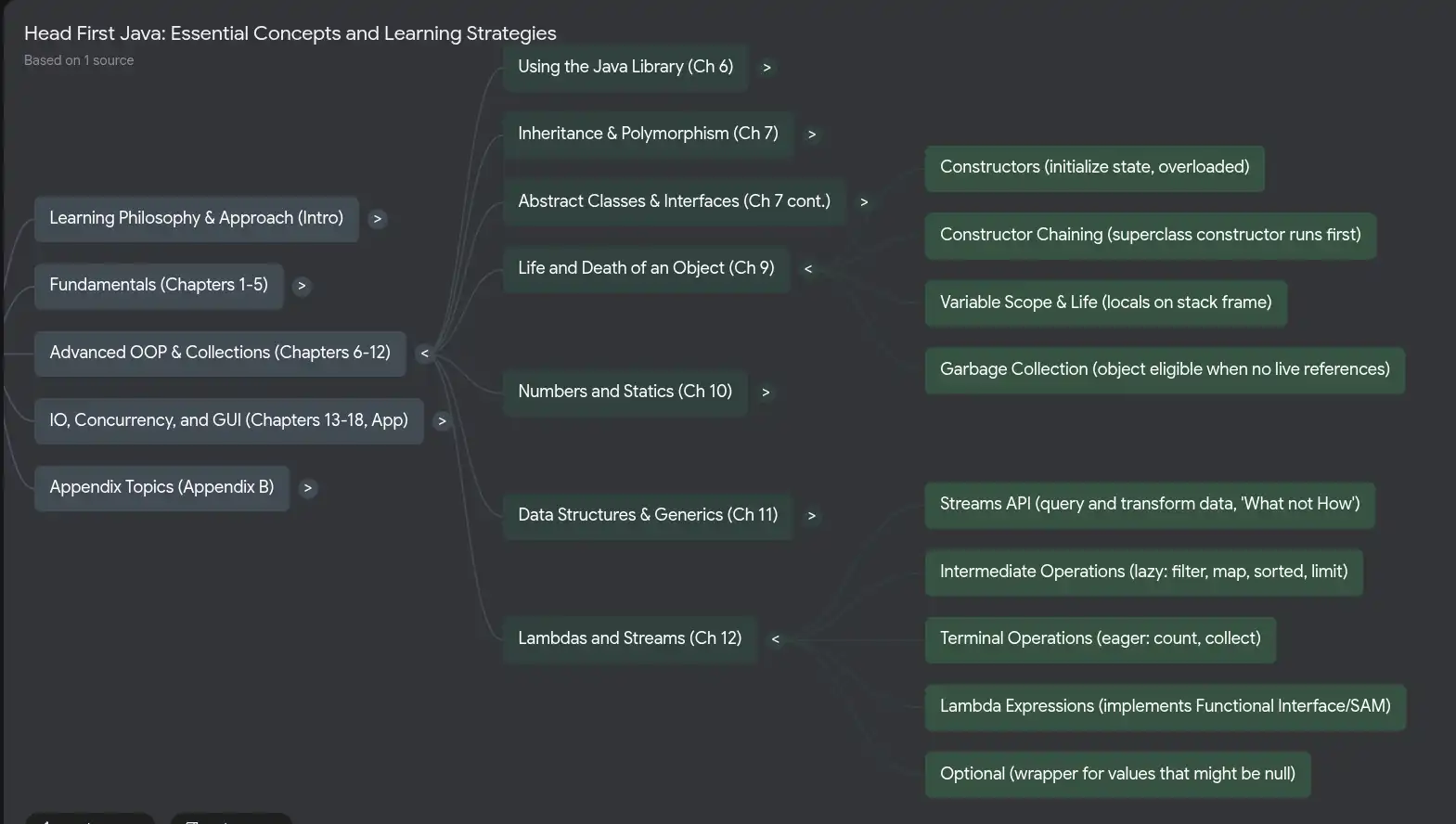
Task: Collapse Life and Death of an Object arrow
Action: pyautogui.click(x=808, y=269)
